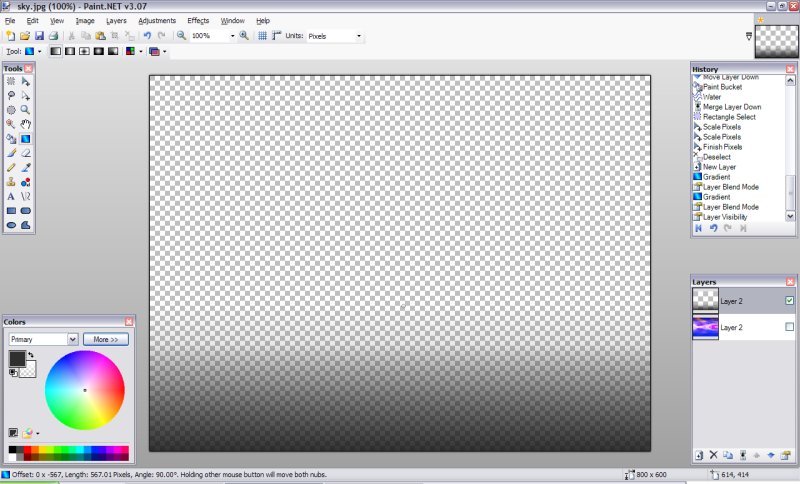Enable visibility of bottom Layer 2
The image size is (800, 484).
(x=789, y=327)
